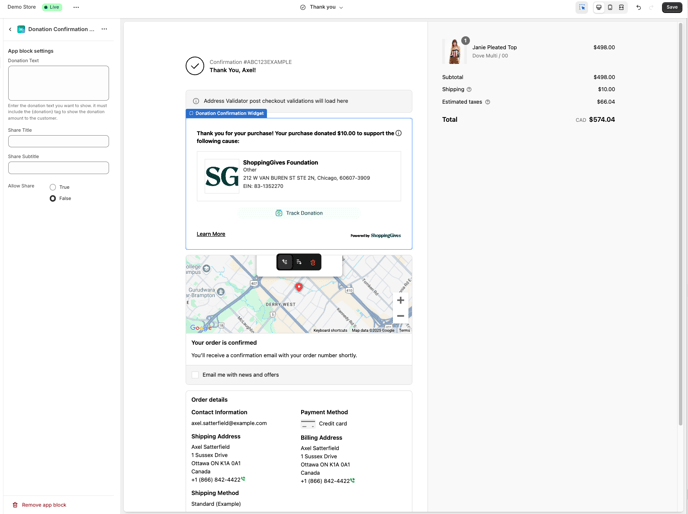Image resolution: width=688 pixels, height=514 pixels.
Task: Switch to desktop preview mode
Action: [x=599, y=7]
